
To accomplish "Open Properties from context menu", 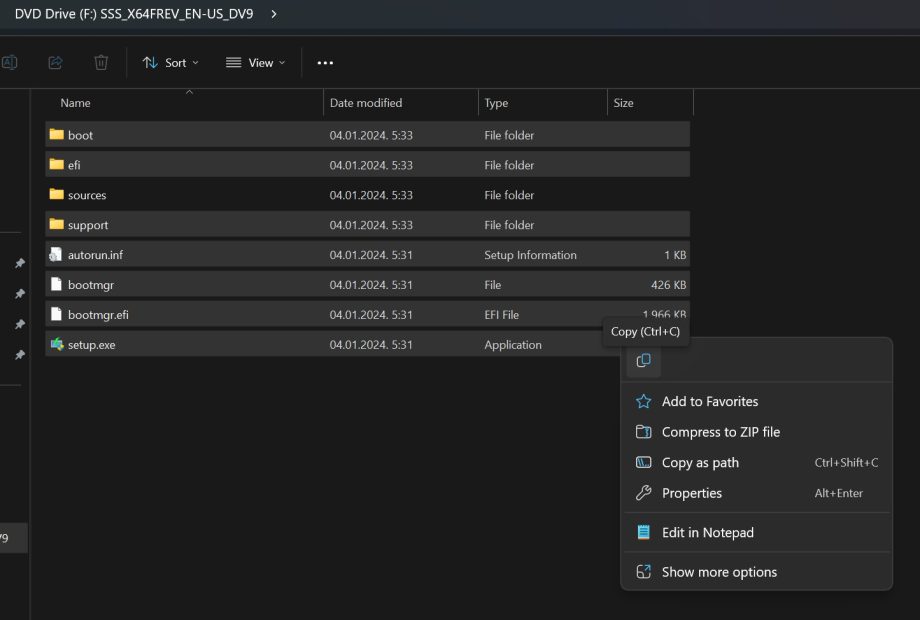I will coord(691,493).
